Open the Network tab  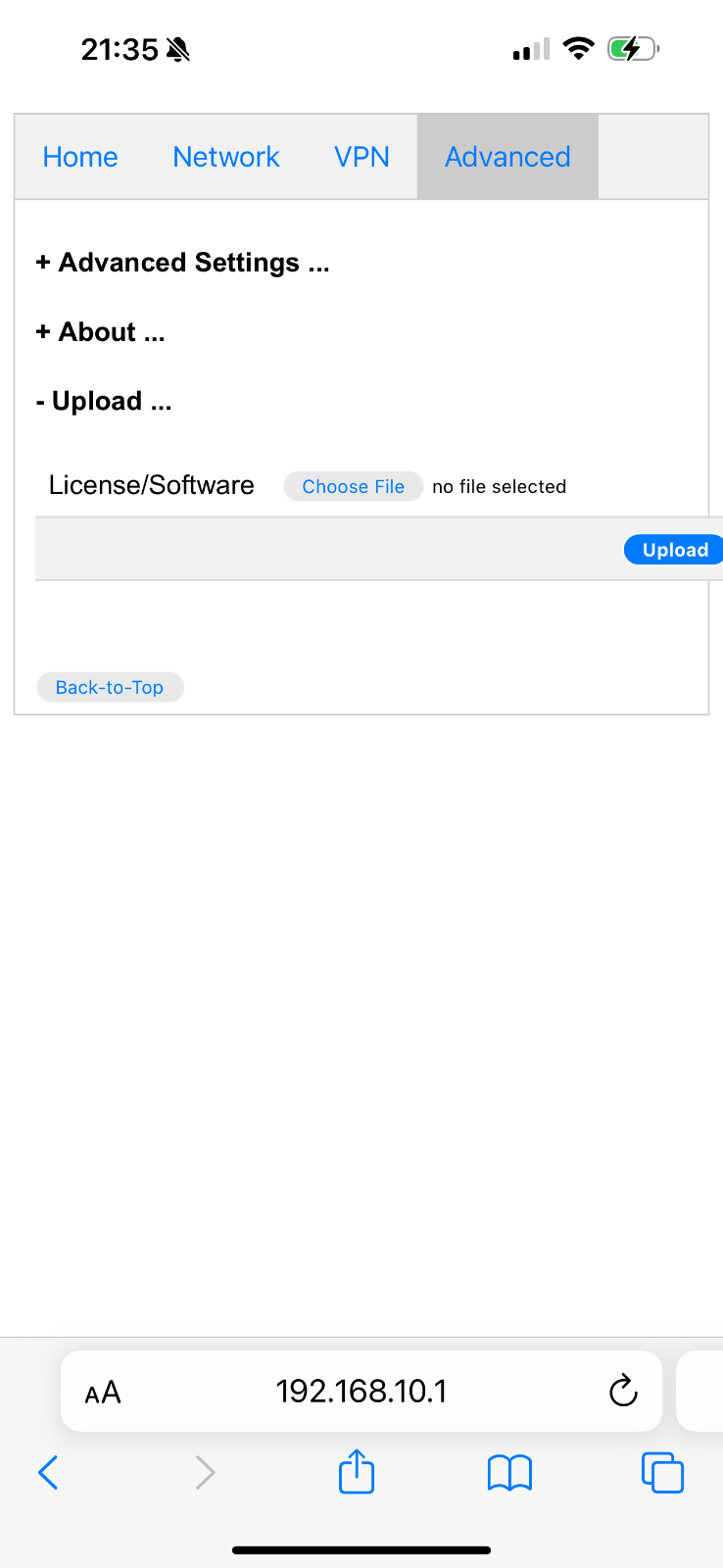pyautogui.click(x=226, y=157)
